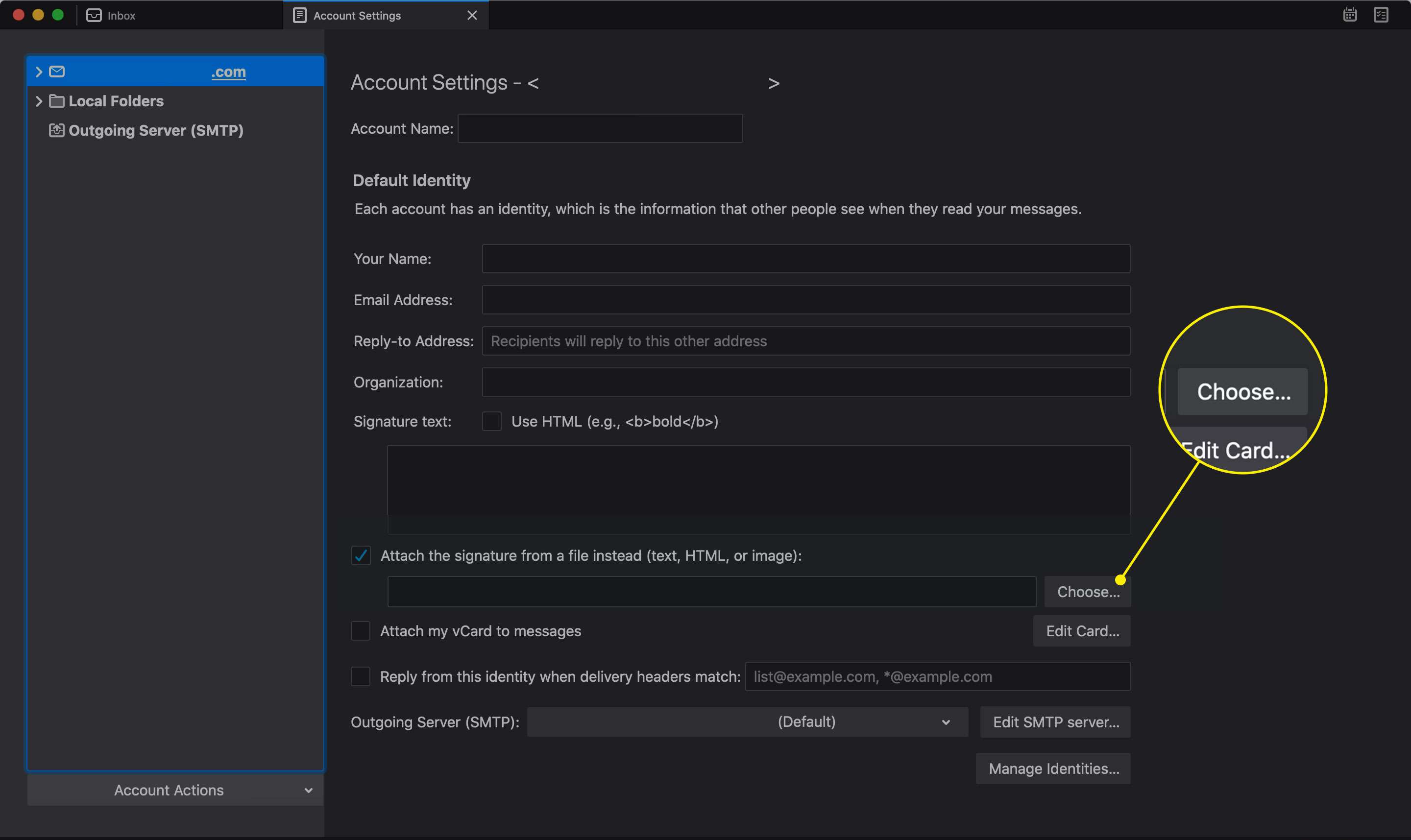Click the Outgoing Server SMTP icon

point(57,130)
